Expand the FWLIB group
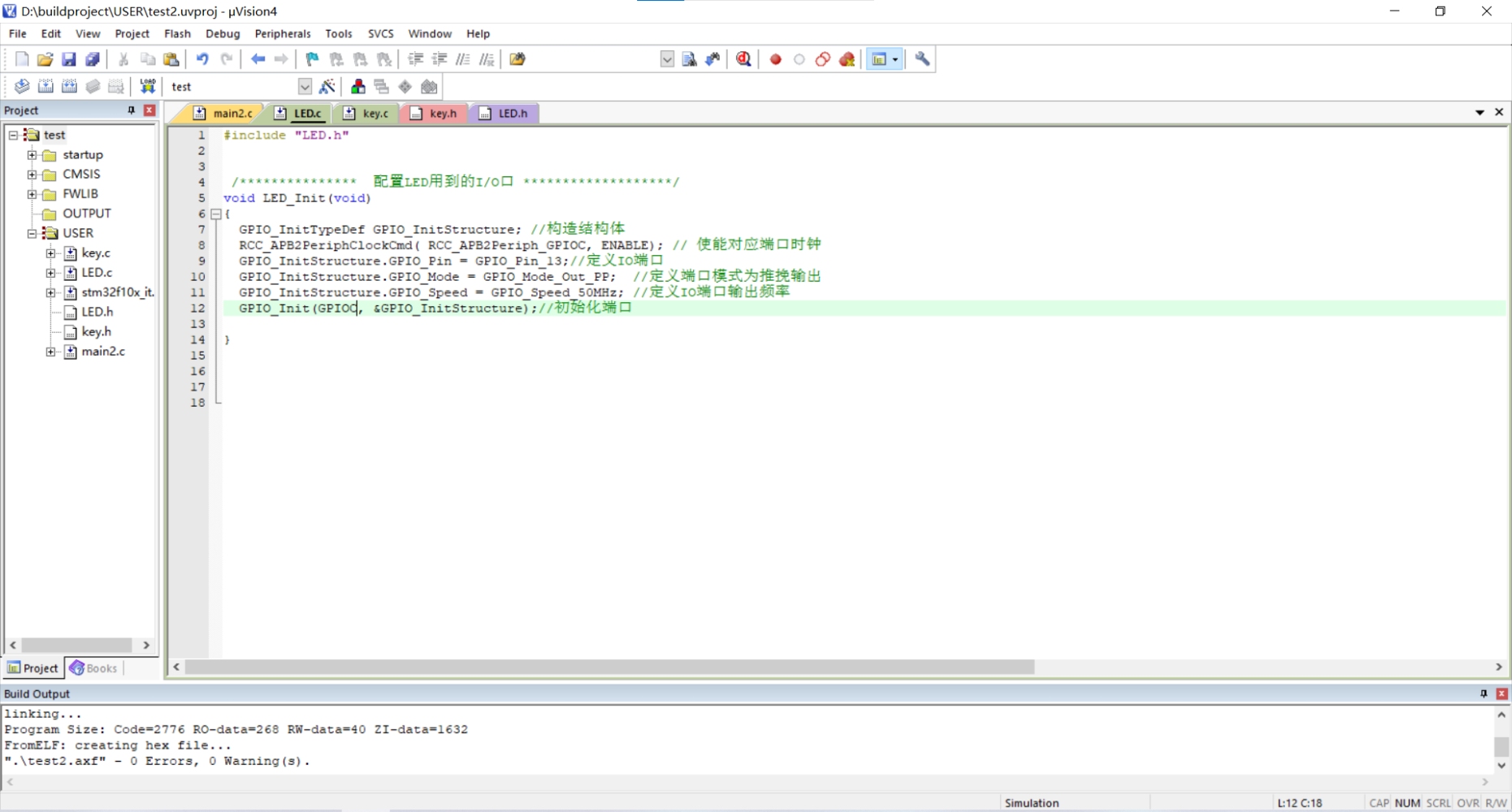 coord(32,194)
